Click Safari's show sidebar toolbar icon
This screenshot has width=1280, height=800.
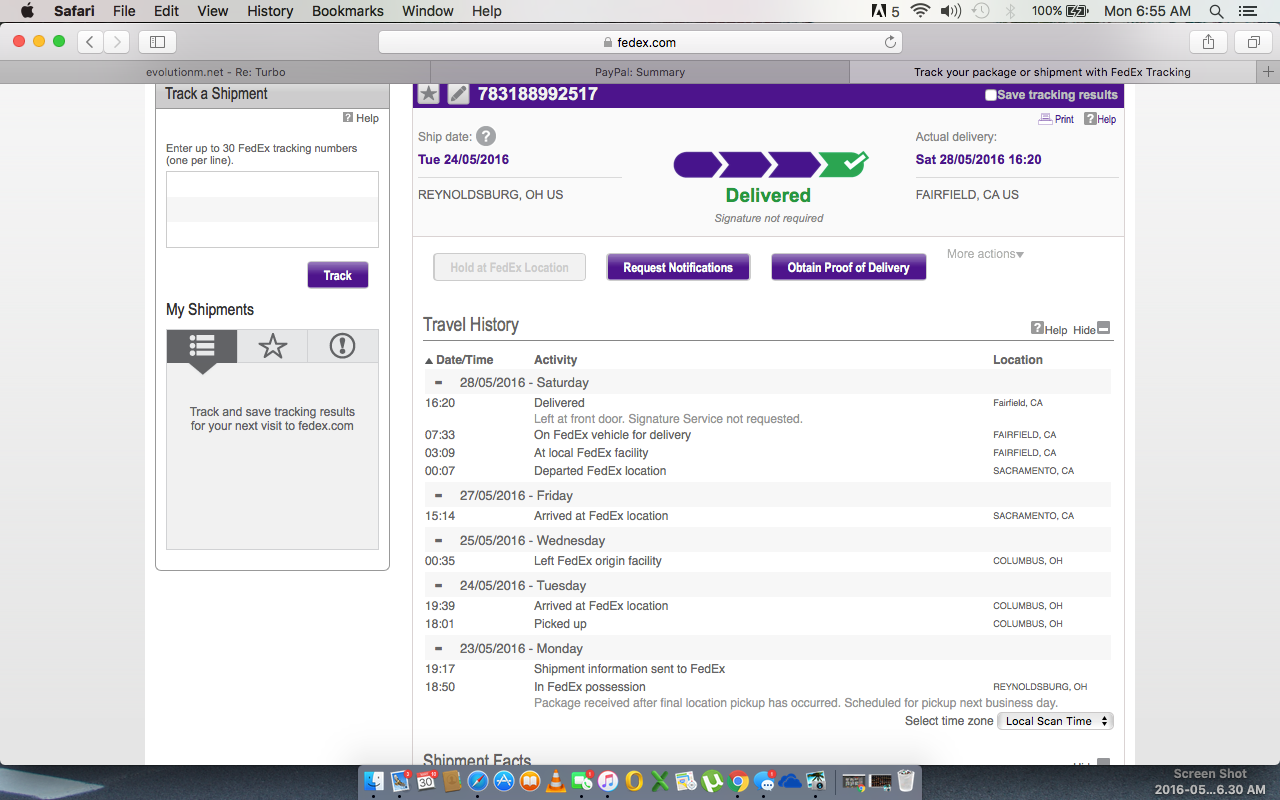click(x=157, y=42)
